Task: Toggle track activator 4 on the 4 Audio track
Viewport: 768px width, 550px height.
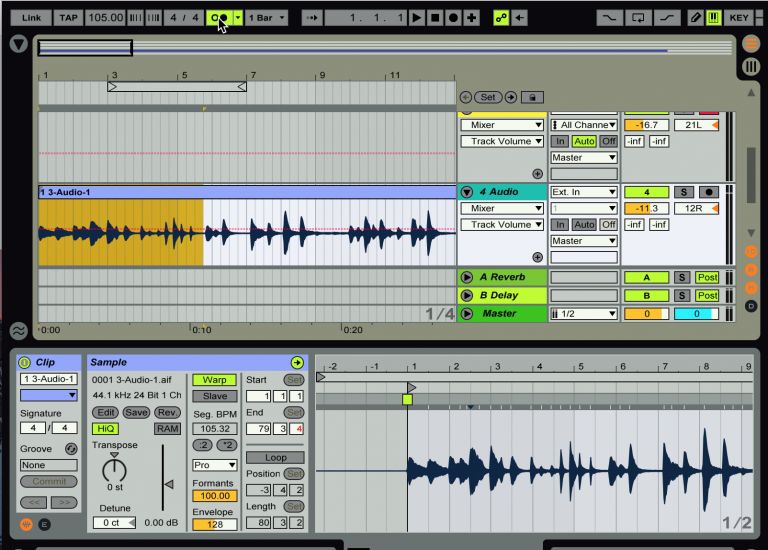Action: [x=647, y=192]
